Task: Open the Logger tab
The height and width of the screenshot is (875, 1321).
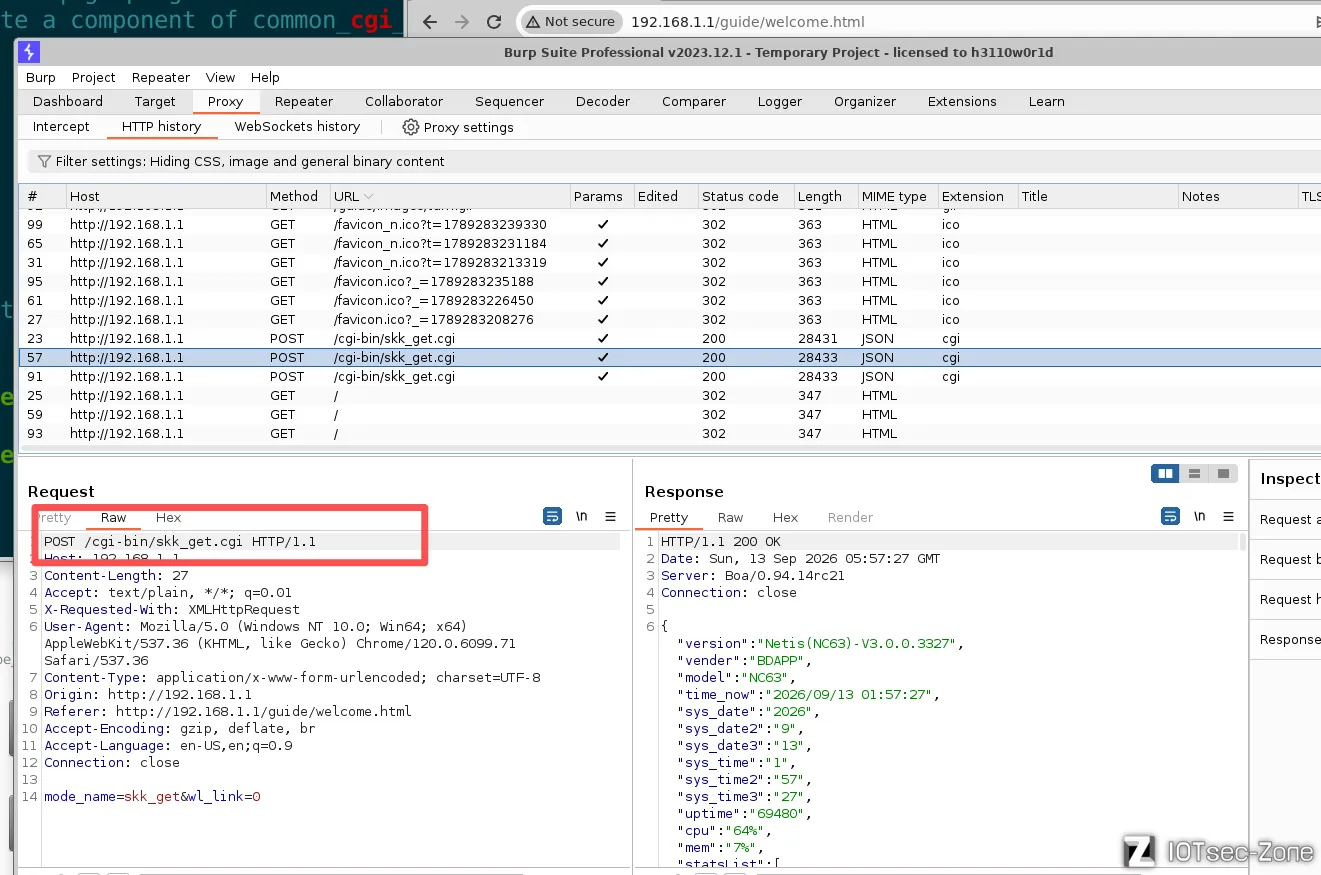Action: pos(780,101)
